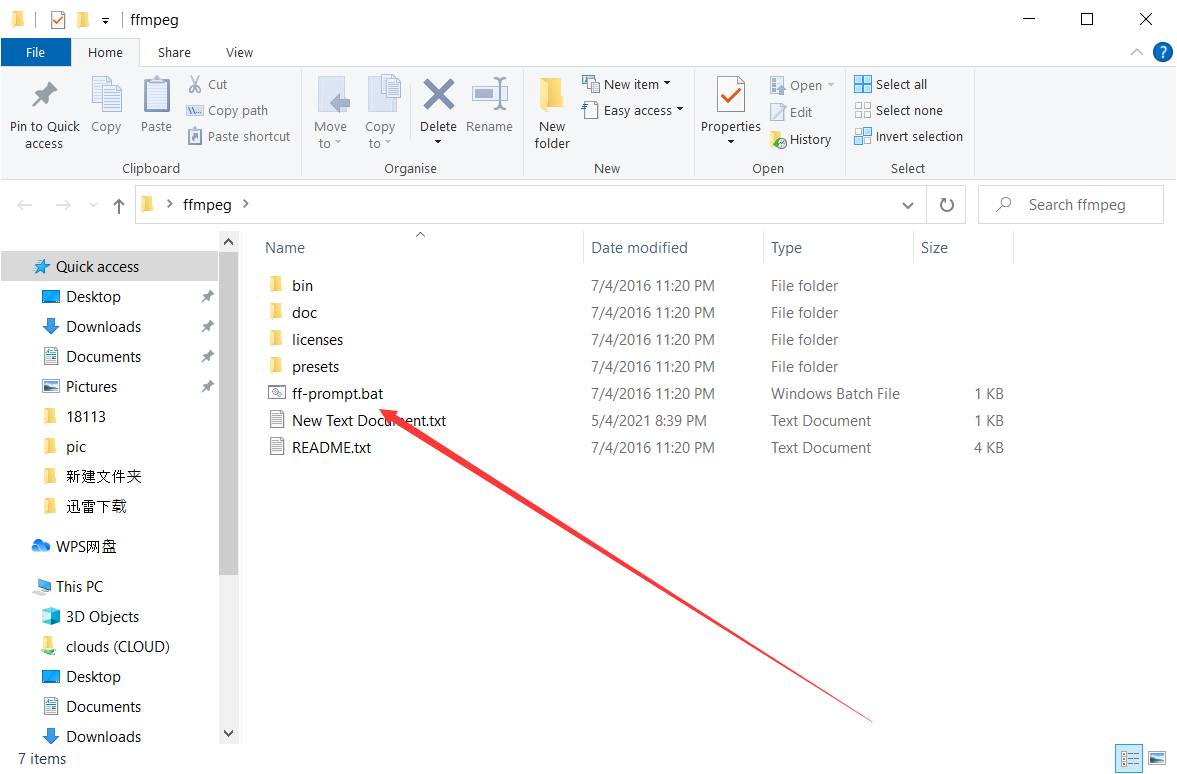
Task: Open pinned Pictures in sidebar
Action: 91,387
